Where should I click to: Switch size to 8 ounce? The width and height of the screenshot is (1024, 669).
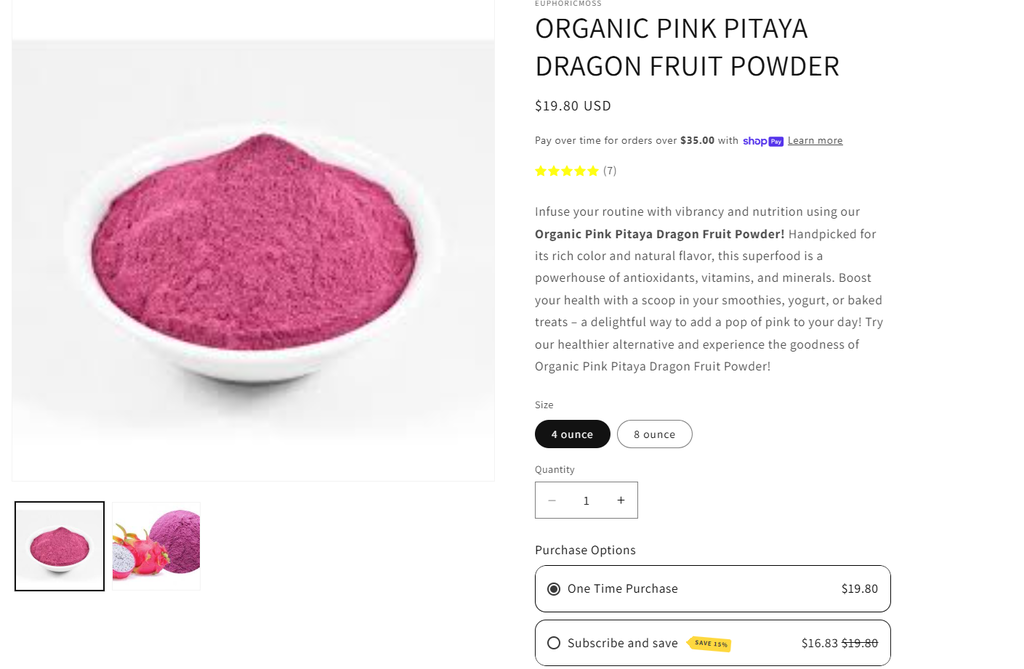[654, 434]
